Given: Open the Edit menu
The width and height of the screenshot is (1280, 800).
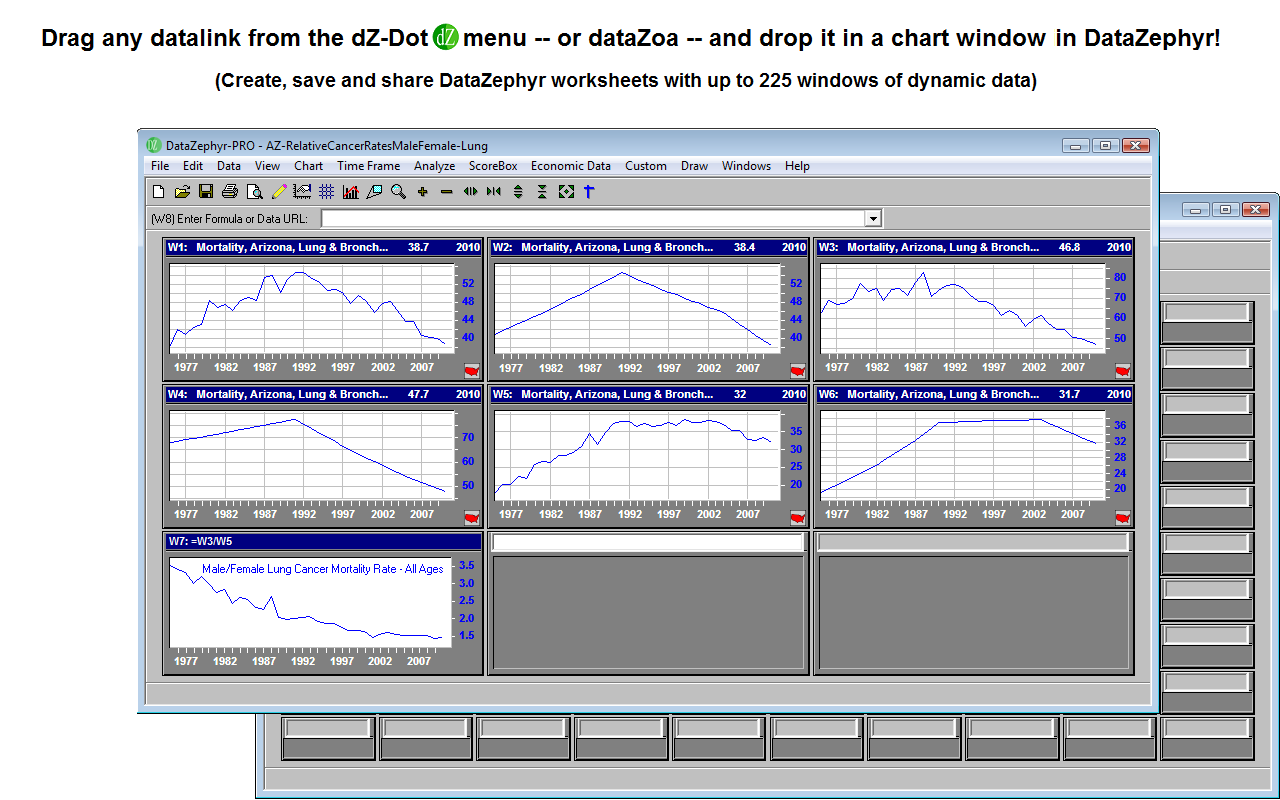Looking at the screenshot, I should (x=193, y=166).
